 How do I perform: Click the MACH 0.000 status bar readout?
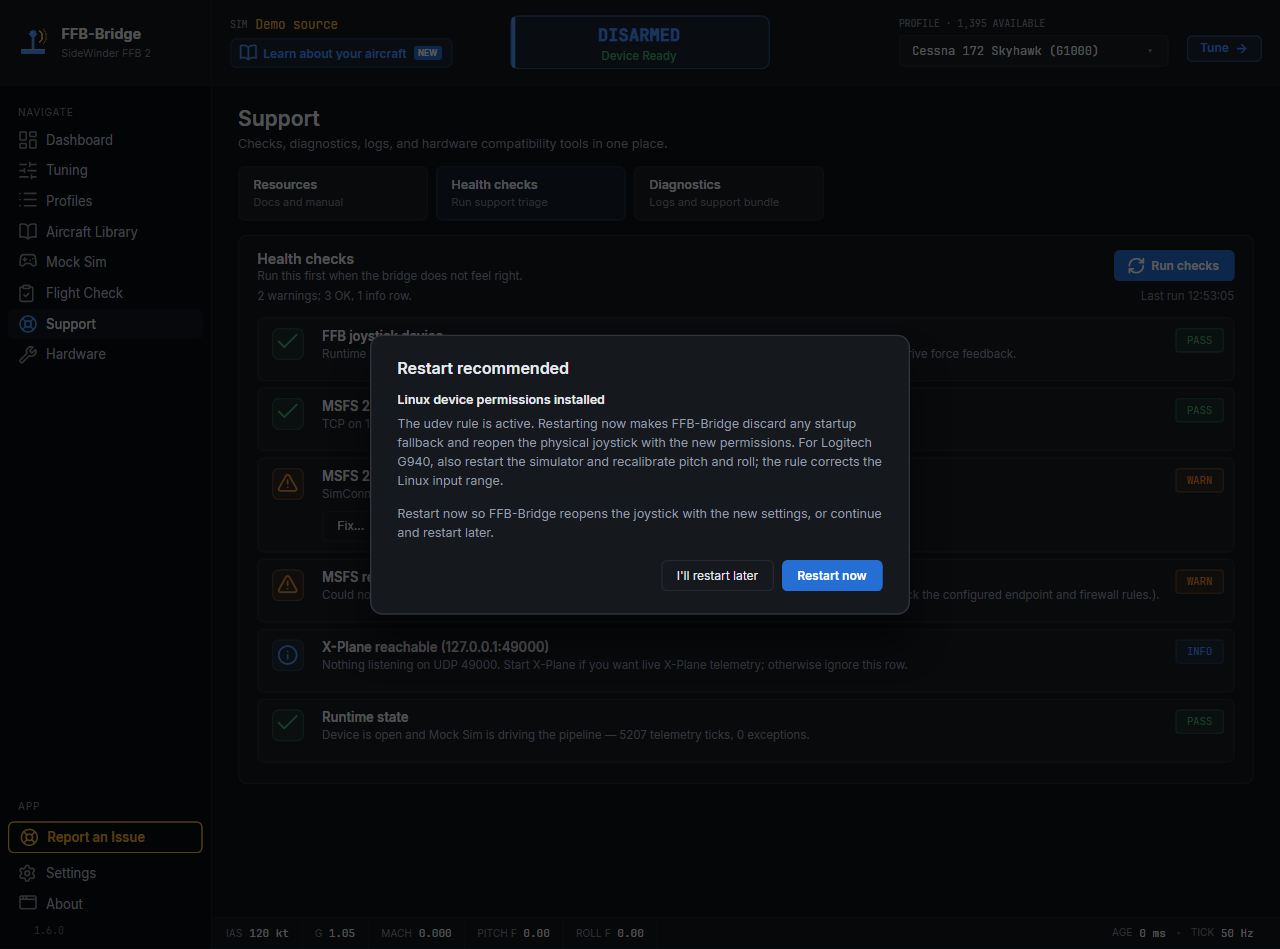click(x=416, y=933)
